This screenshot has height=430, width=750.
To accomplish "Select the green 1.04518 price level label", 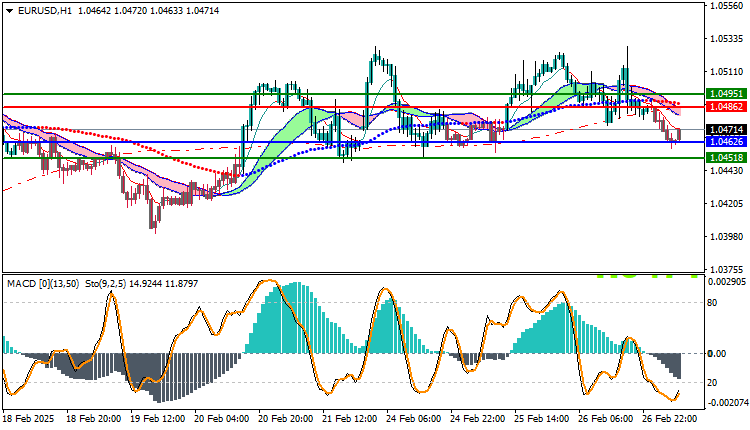I will point(726,157).
